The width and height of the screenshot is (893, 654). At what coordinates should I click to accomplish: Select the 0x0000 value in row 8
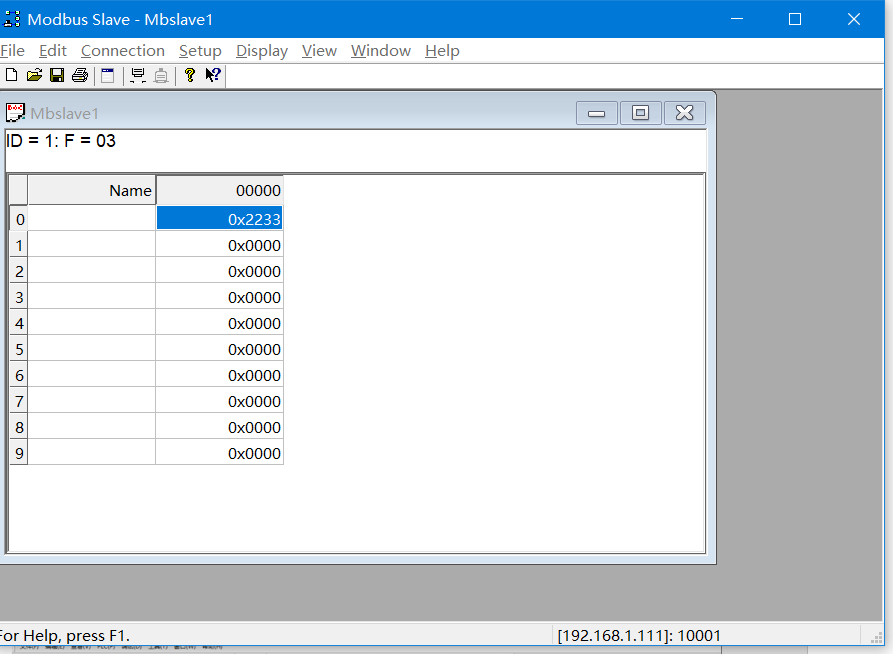pyautogui.click(x=219, y=427)
